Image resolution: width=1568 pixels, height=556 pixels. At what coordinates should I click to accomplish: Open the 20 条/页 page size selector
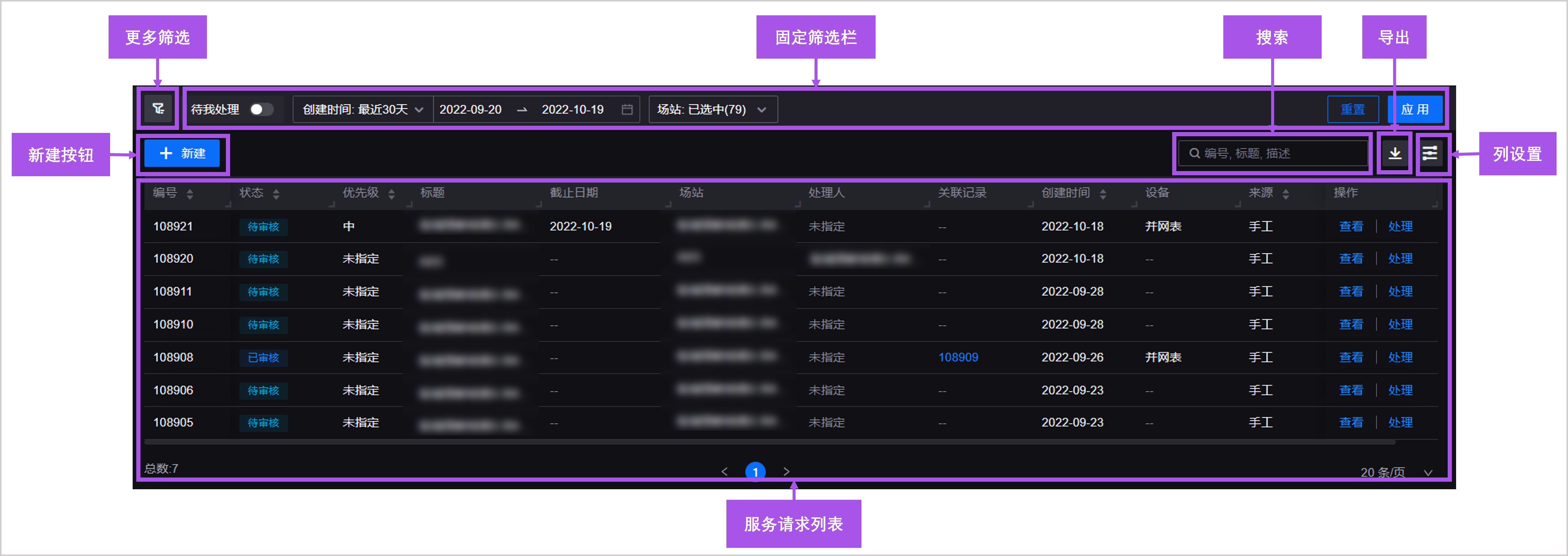(x=1395, y=472)
